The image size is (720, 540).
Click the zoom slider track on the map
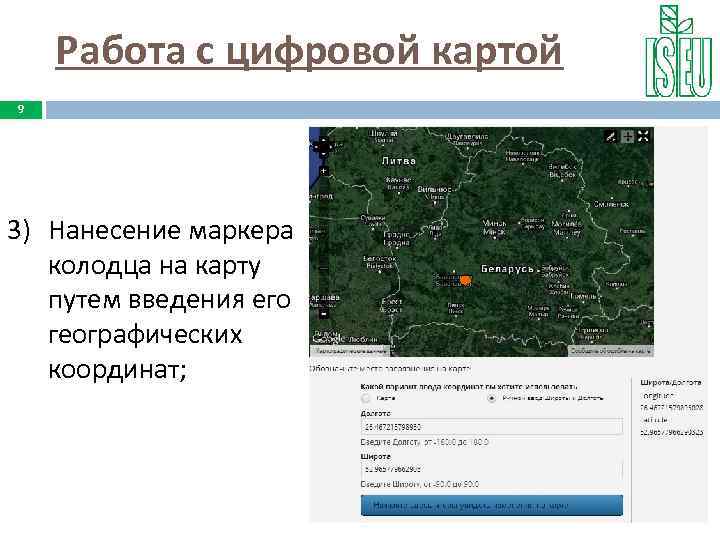pos(324,243)
